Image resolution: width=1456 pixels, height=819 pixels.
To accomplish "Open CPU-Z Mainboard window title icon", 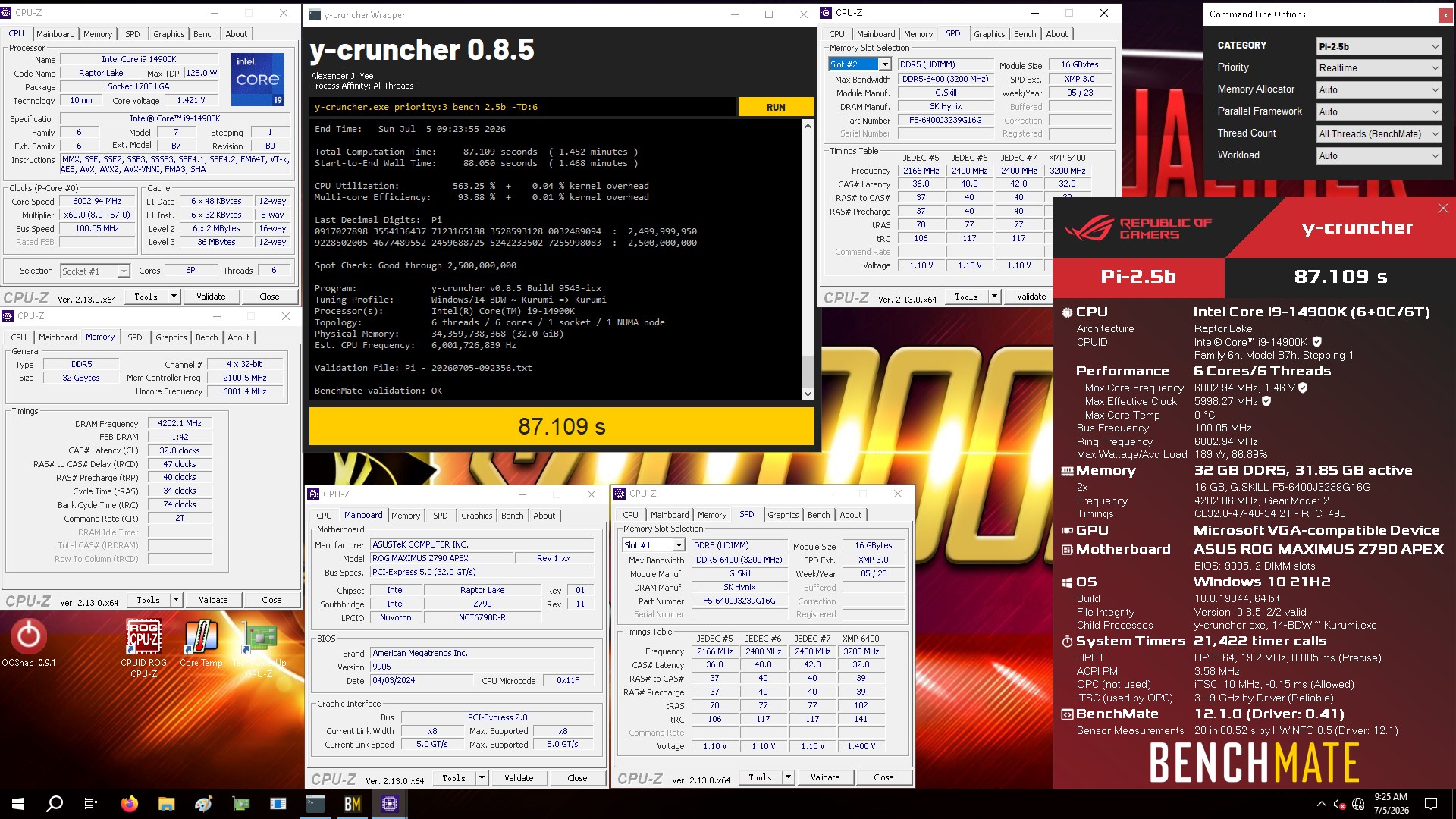I will click(313, 494).
